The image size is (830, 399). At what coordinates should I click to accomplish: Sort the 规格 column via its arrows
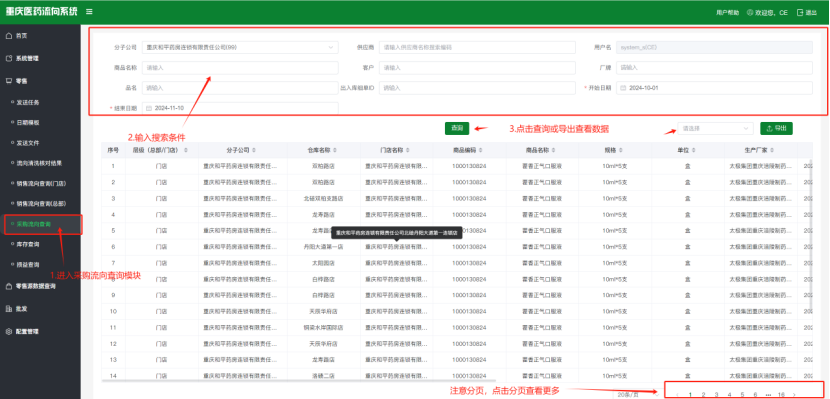point(620,150)
